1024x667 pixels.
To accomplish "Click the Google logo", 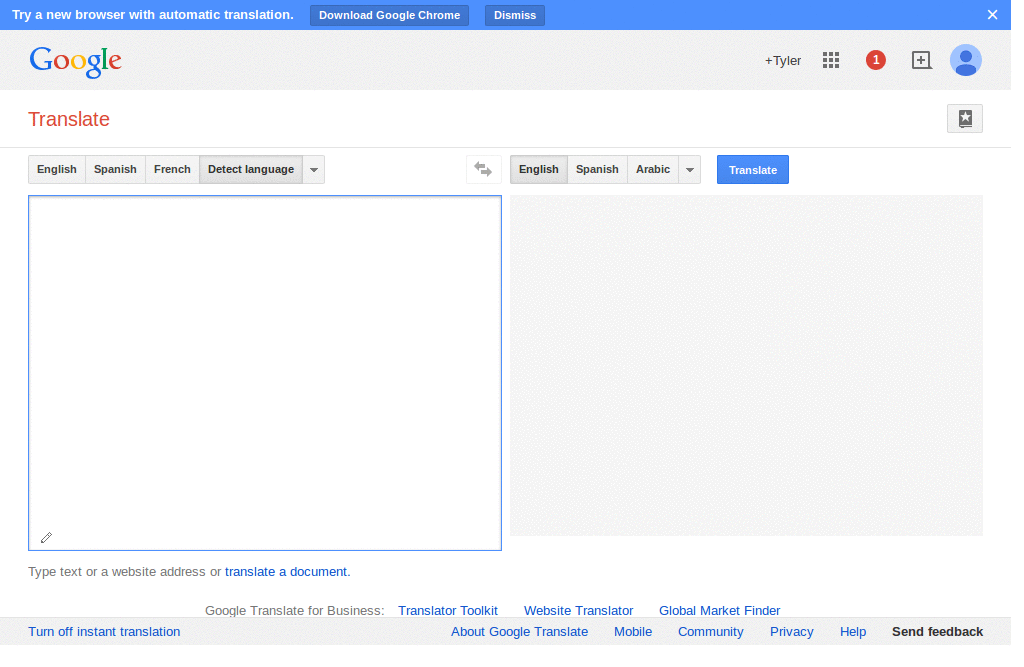I will pyautogui.click(x=75, y=61).
